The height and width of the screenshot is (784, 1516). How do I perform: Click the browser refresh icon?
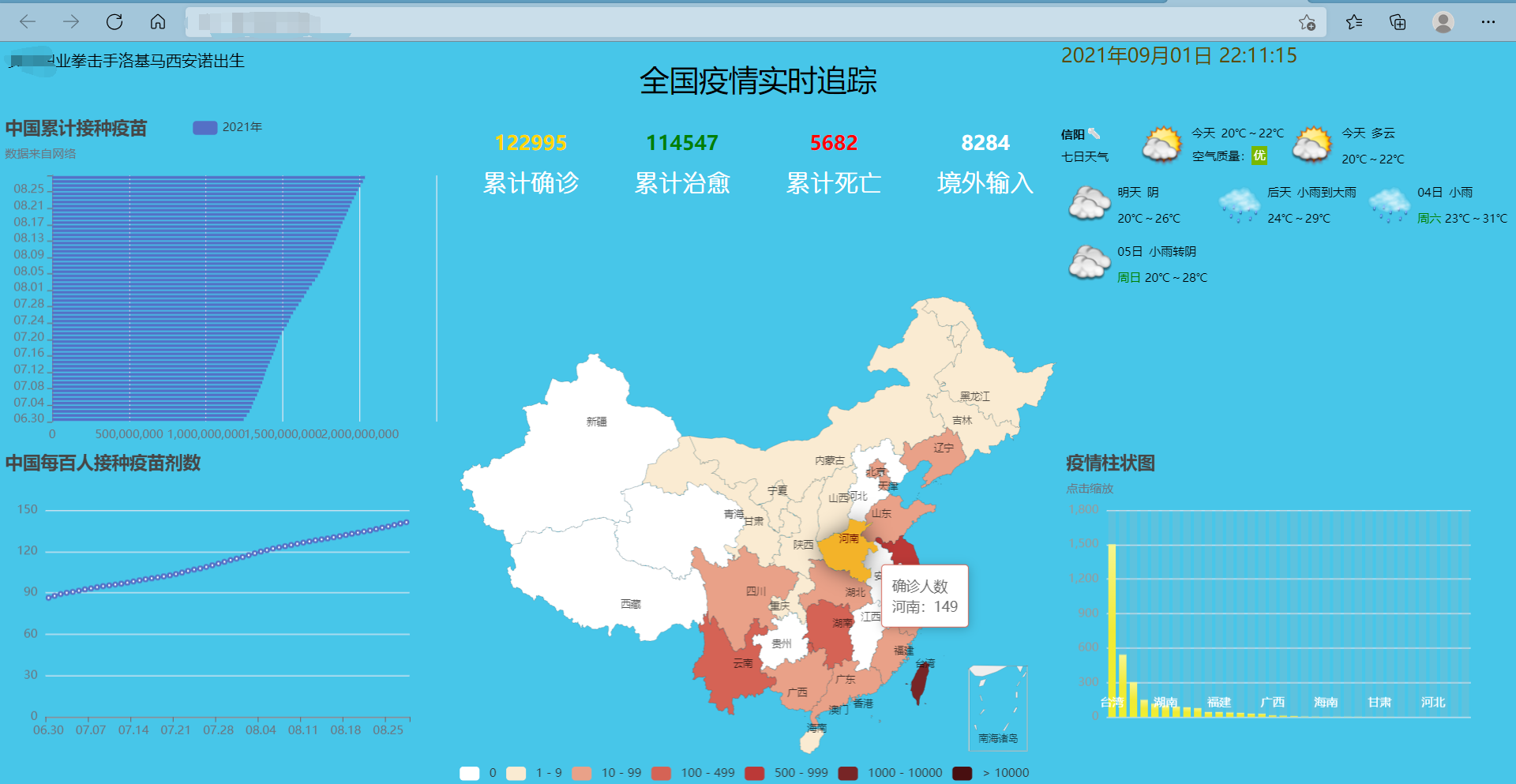114,22
